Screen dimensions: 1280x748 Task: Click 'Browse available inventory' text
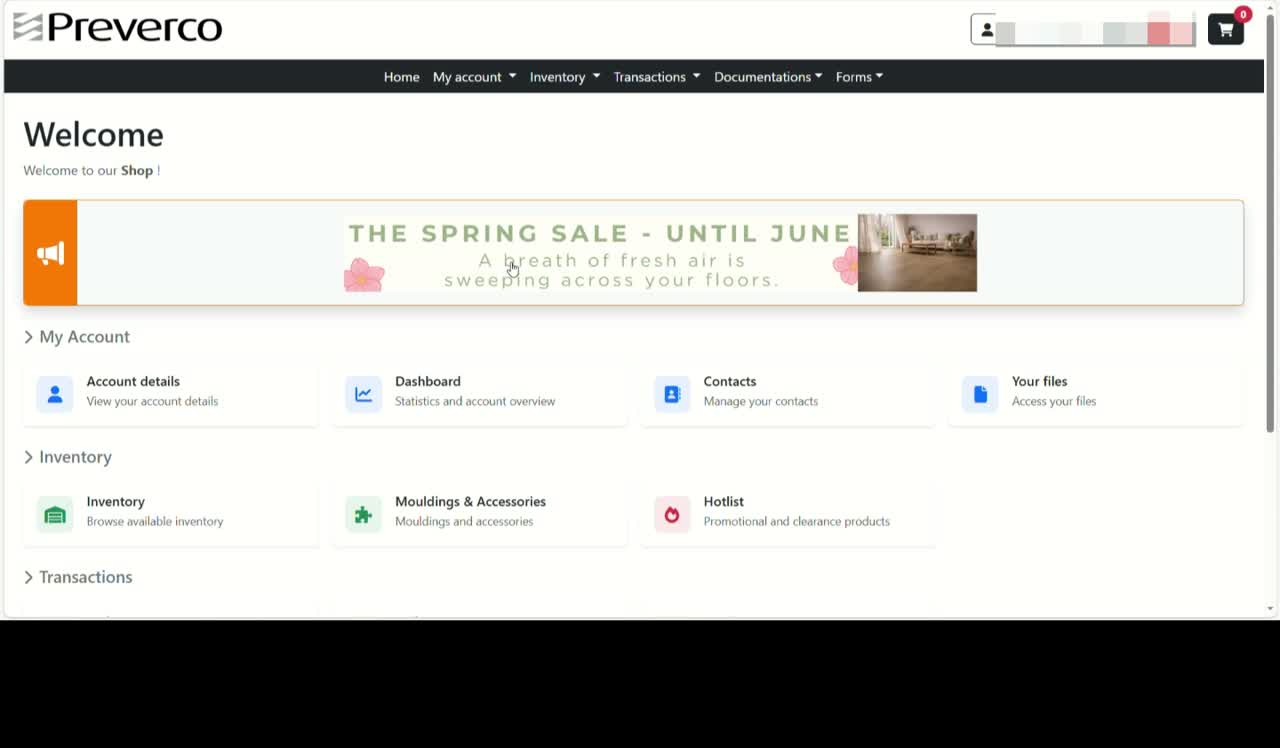tap(154, 521)
